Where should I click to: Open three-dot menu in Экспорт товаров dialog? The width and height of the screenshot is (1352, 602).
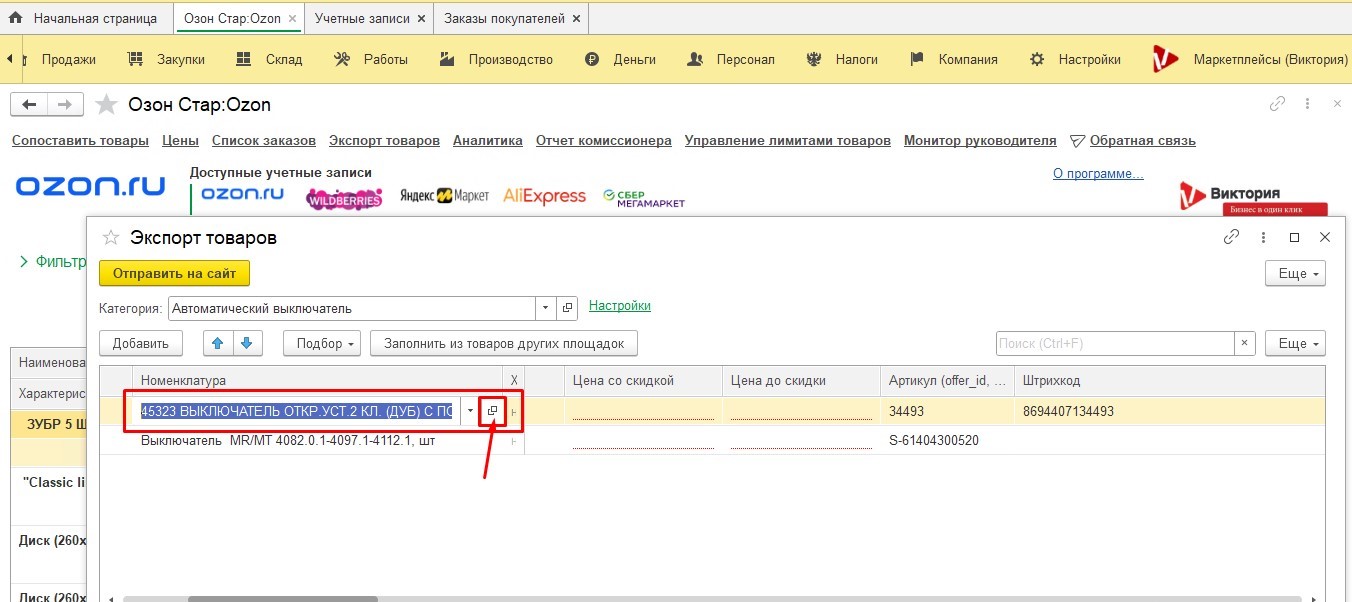[x=1264, y=238]
